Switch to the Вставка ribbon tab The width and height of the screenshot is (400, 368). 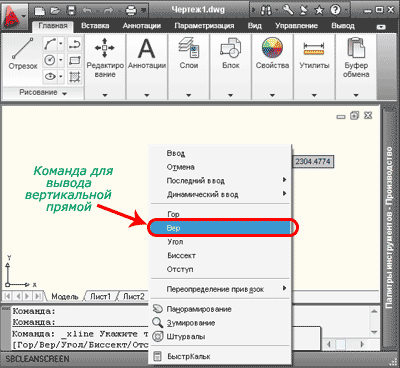click(x=95, y=26)
